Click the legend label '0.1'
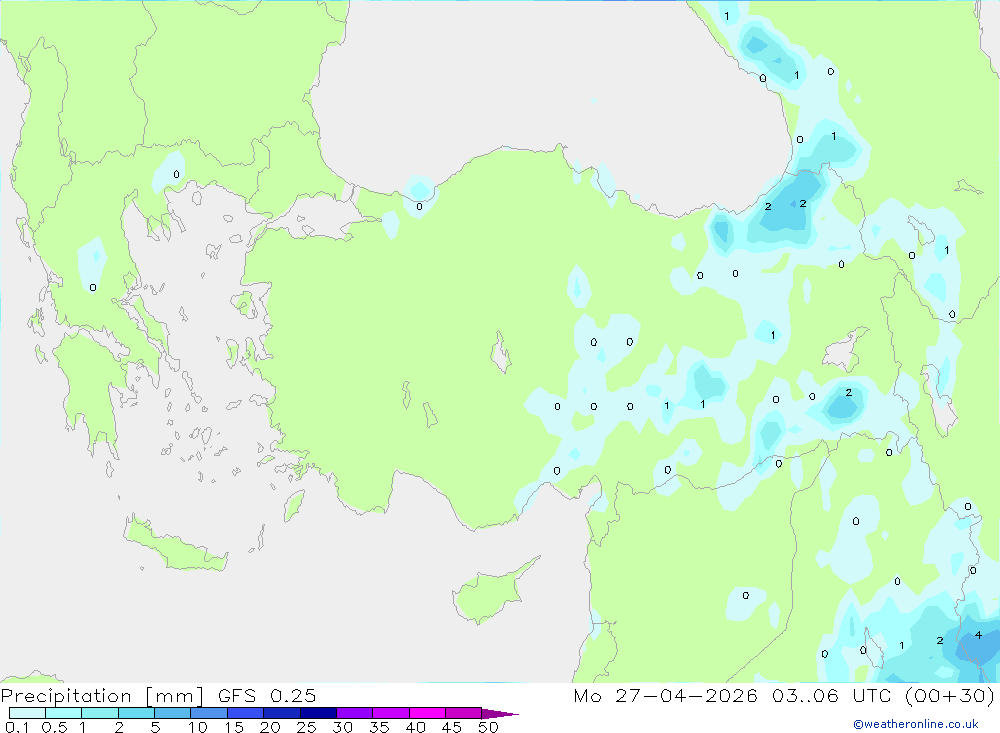 pyautogui.click(x=17, y=727)
